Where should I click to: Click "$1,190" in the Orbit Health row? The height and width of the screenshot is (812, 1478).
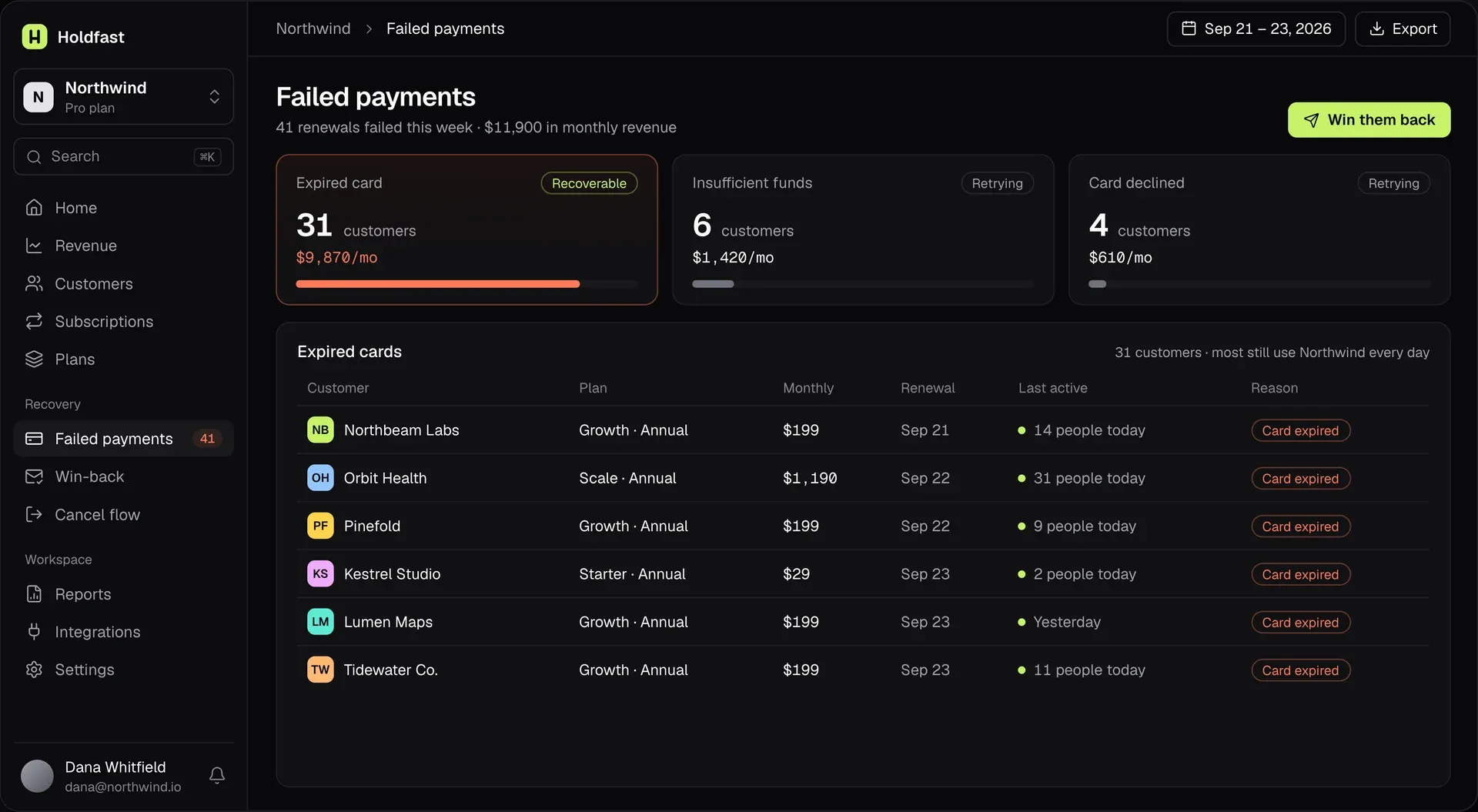(x=810, y=478)
